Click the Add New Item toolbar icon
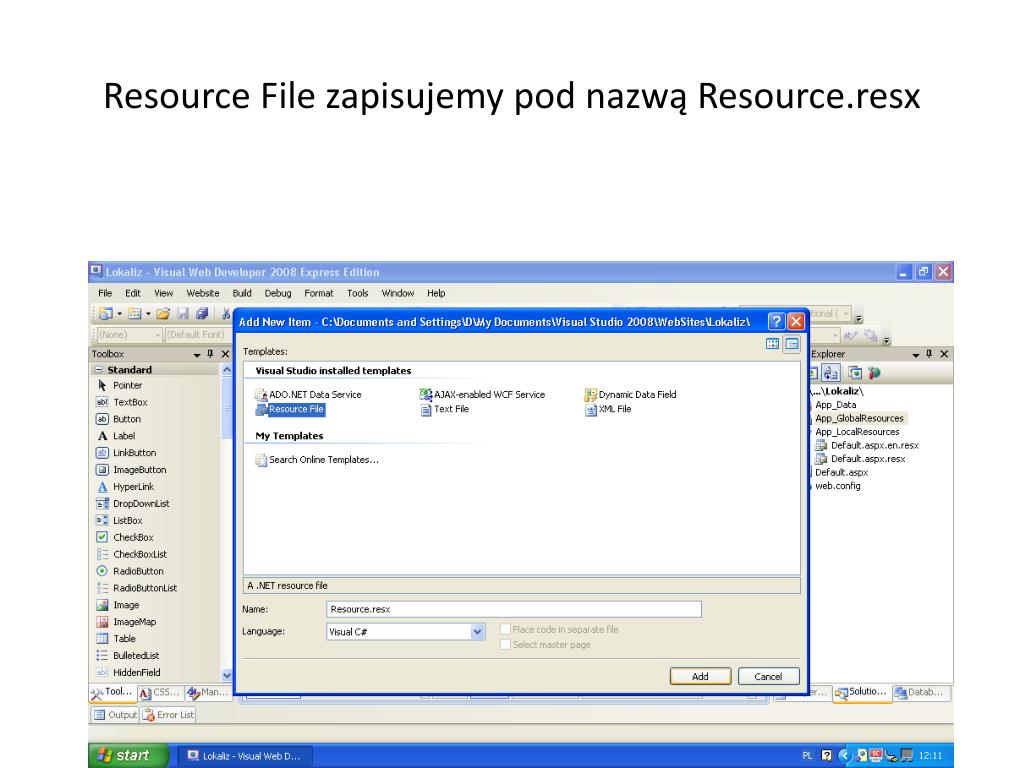Screen dimensions: 1024x768 (x=135, y=314)
